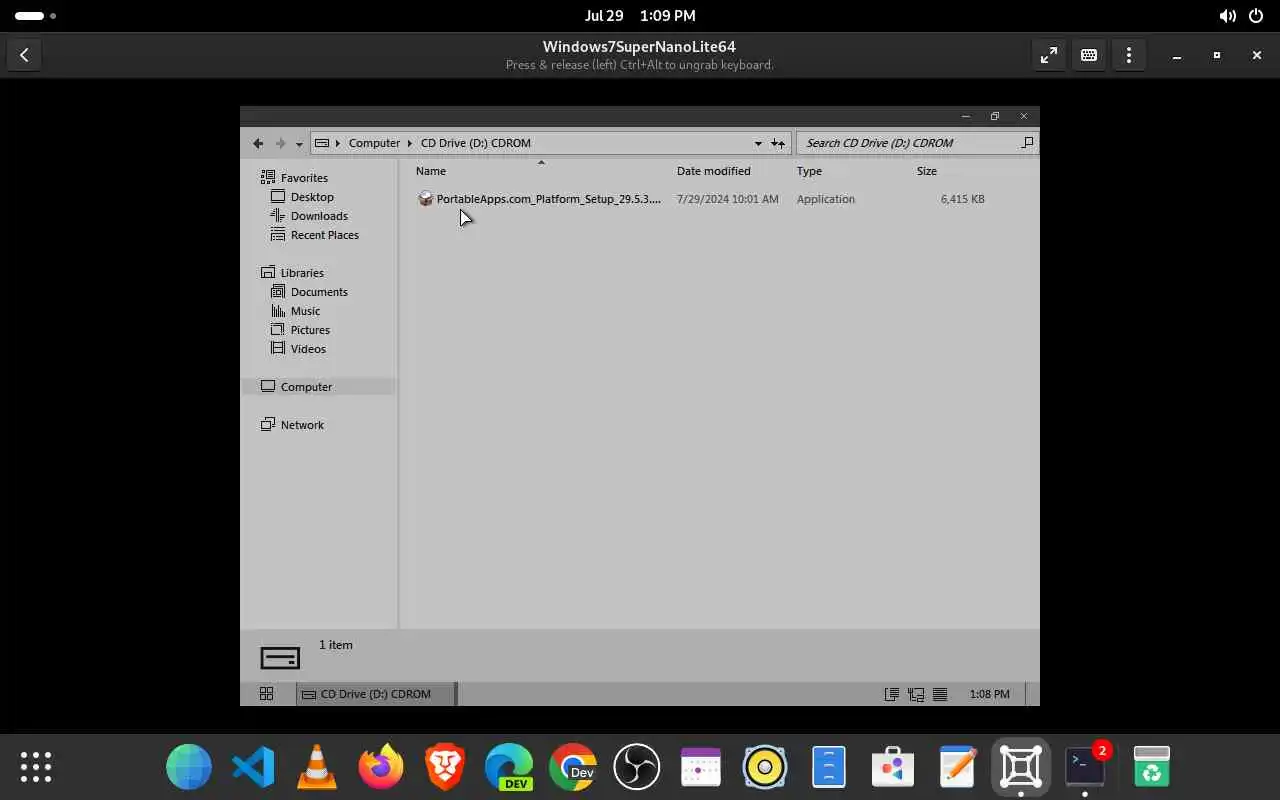Open the volume indicator in top bar
This screenshot has height=800, width=1280.
pyautogui.click(x=1227, y=16)
